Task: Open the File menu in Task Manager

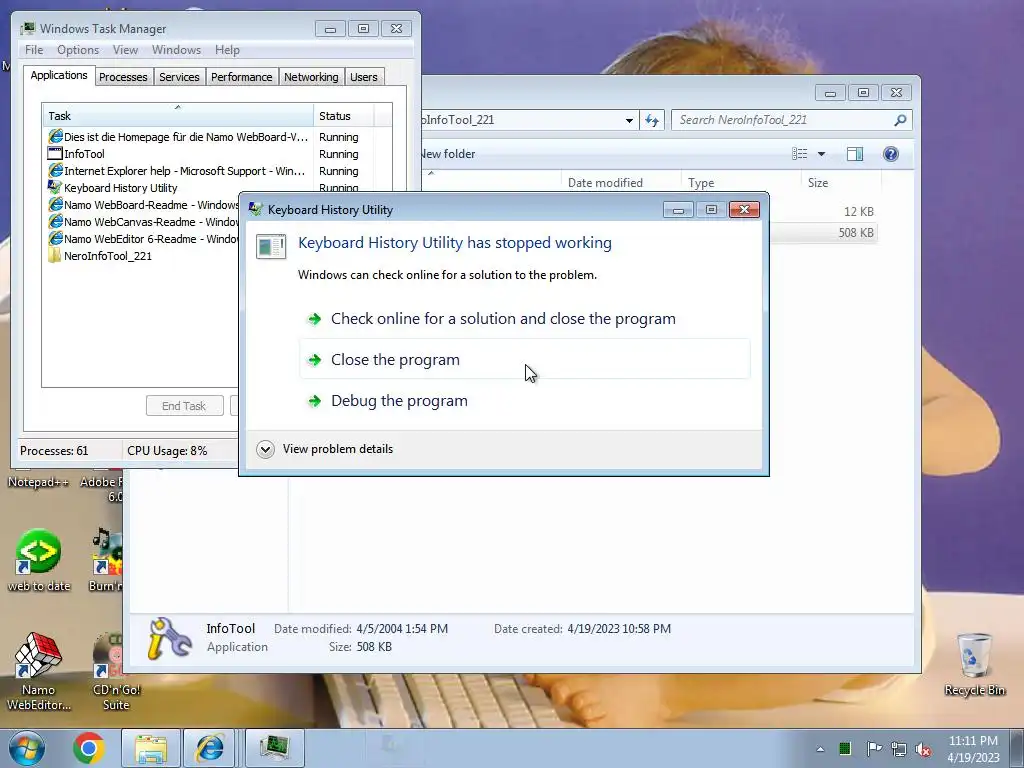Action: pyautogui.click(x=34, y=50)
